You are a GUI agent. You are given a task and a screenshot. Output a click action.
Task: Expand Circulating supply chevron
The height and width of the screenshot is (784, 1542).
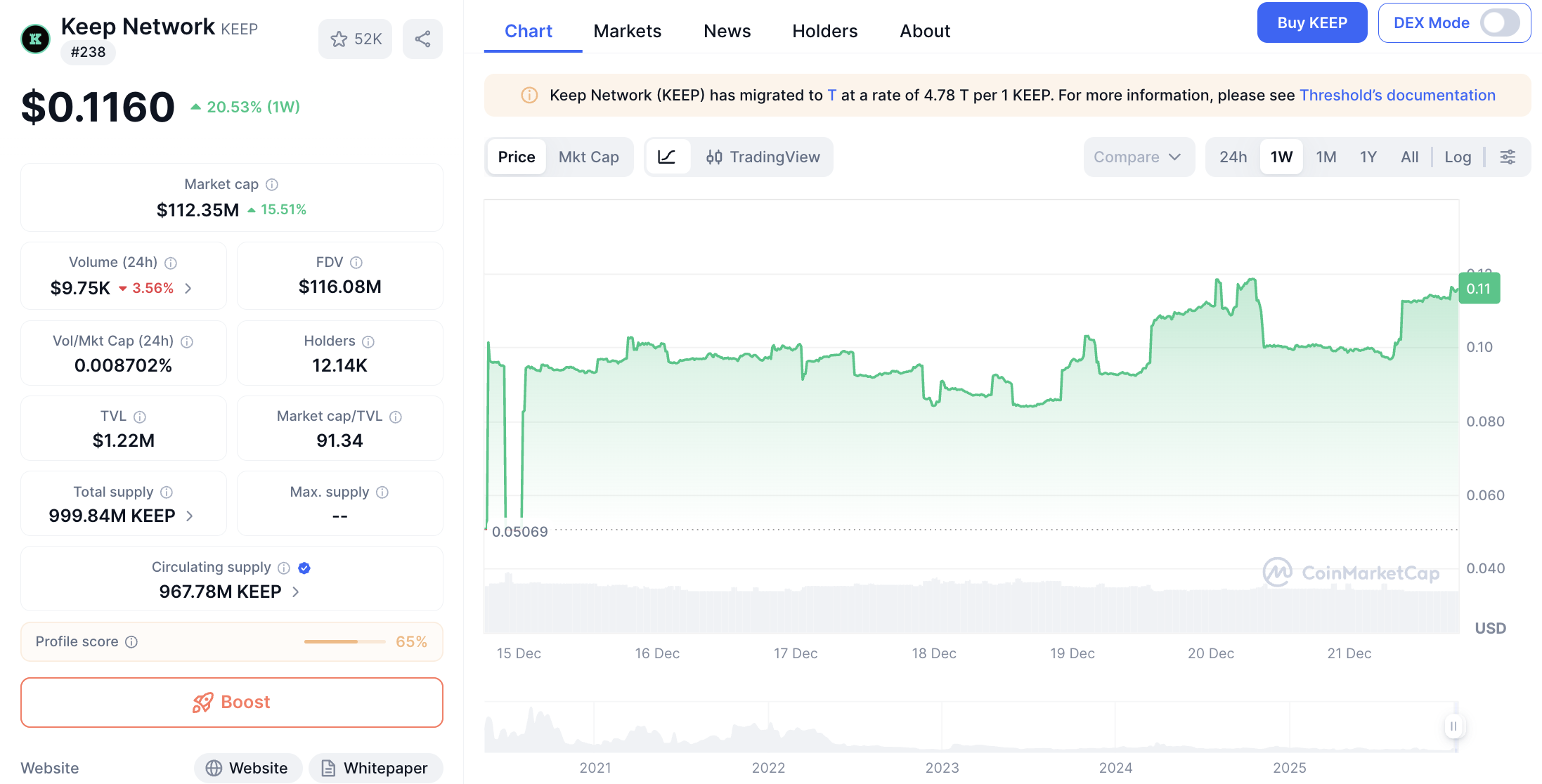click(x=296, y=592)
